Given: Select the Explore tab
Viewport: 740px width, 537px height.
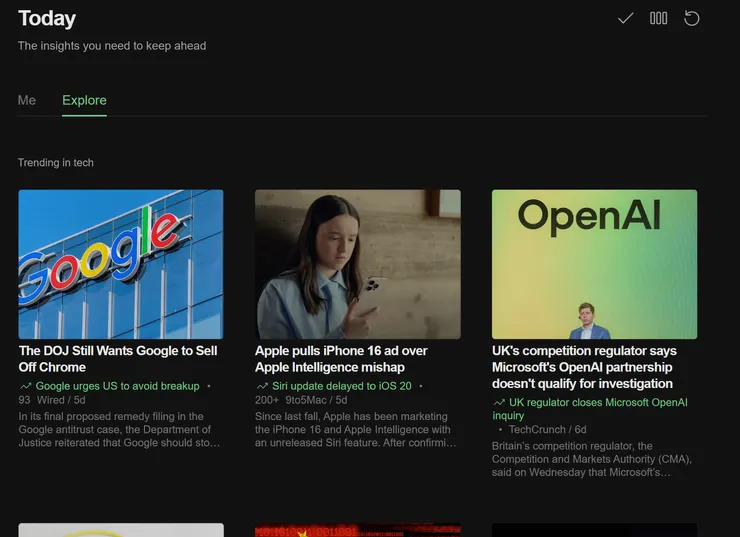Looking at the screenshot, I should (x=84, y=100).
